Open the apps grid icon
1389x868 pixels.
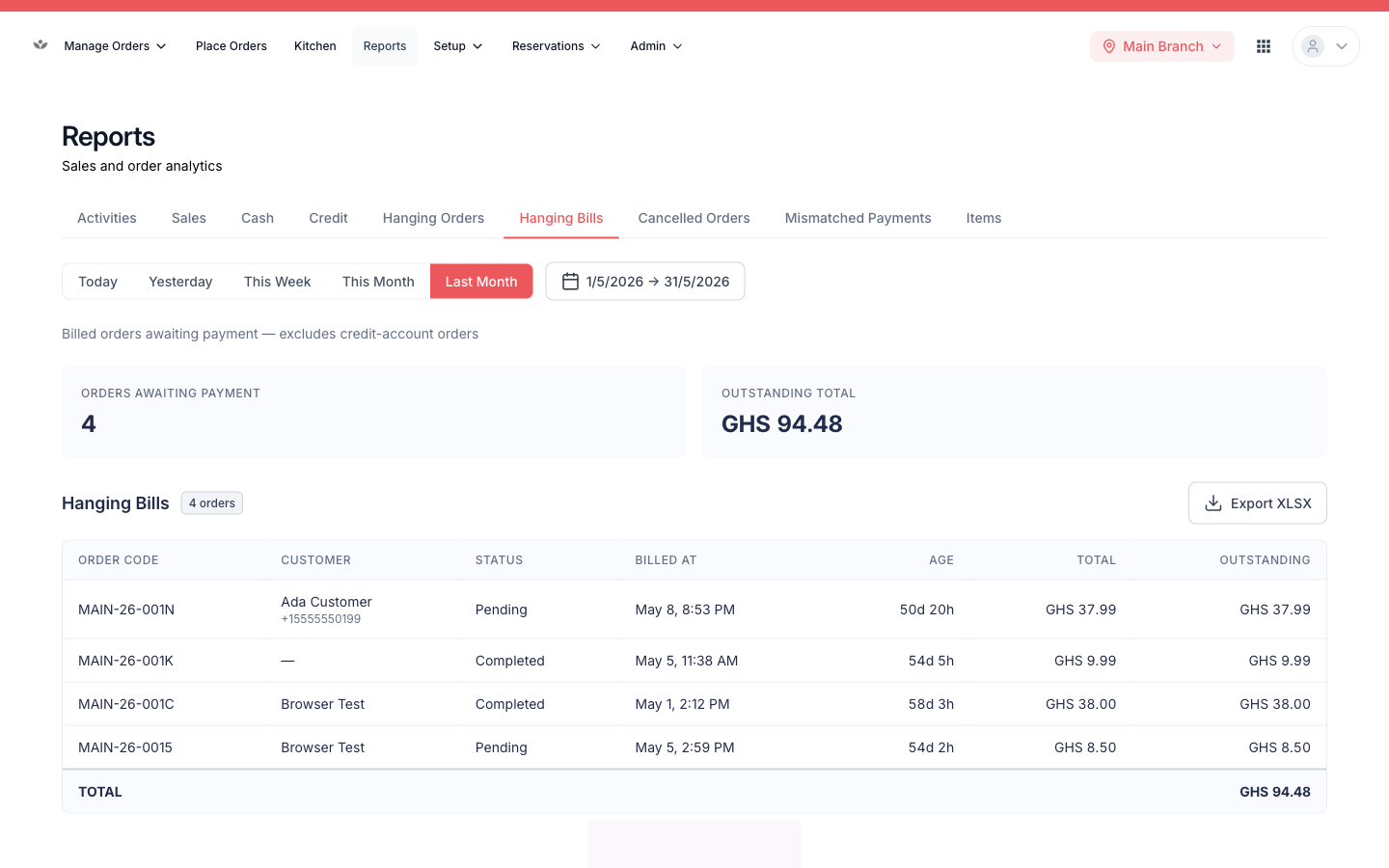1264,46
